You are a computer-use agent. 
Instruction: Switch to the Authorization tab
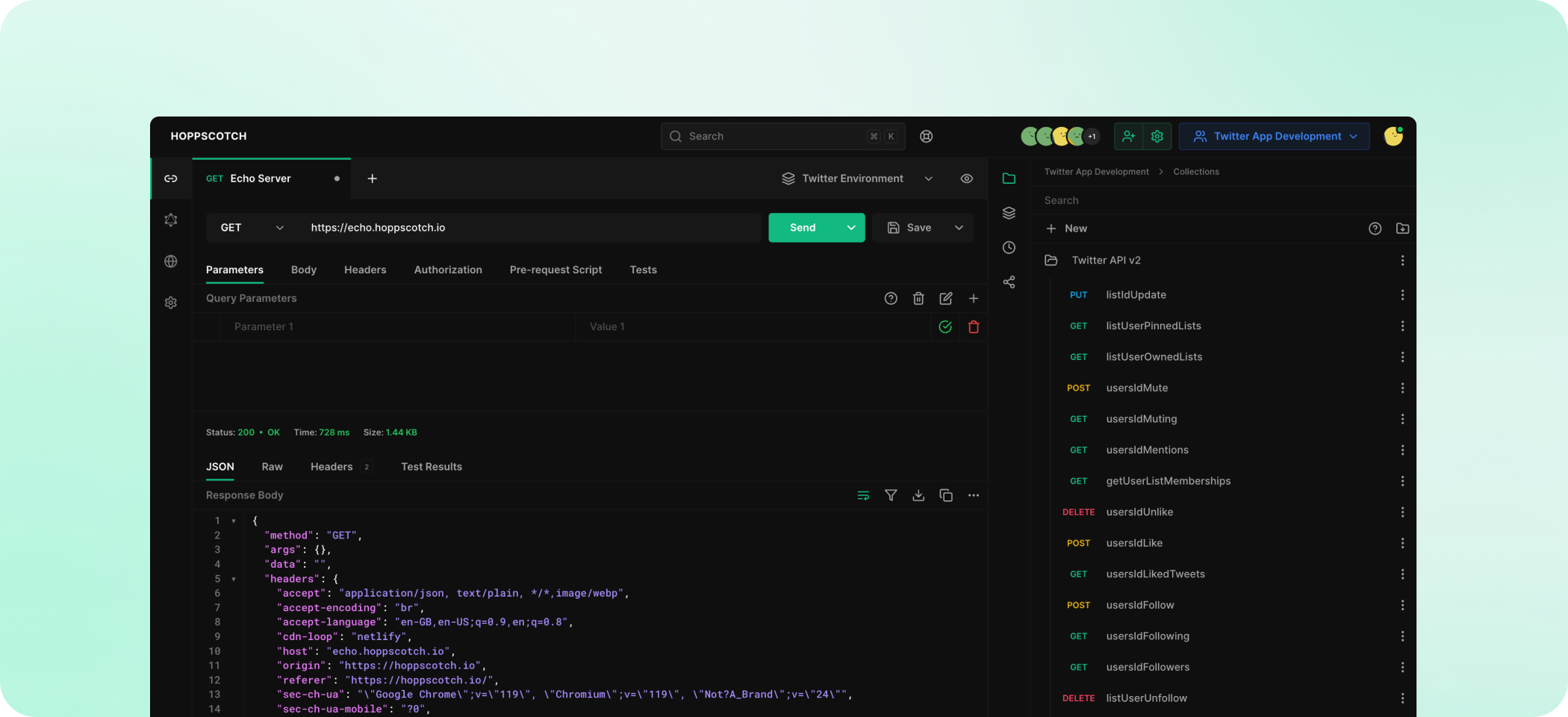(448, 270)
